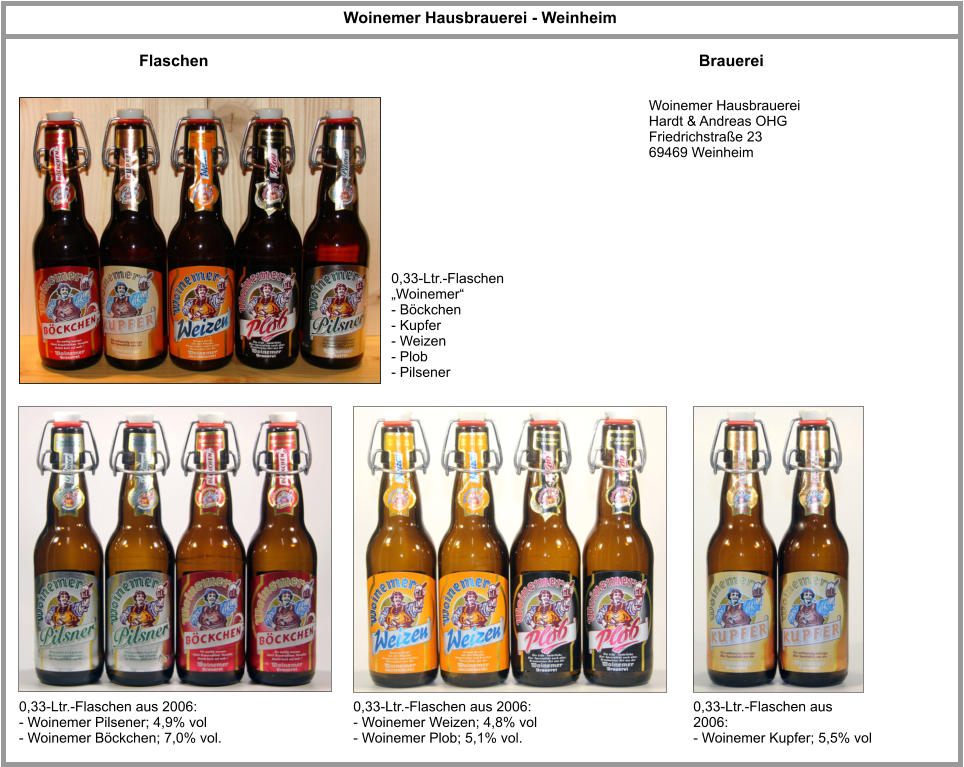Open the Kupfer 2006 bottles photo
The height and width of the screenshot is (767, 964).
pyautogui.click(x=778, y=549)
